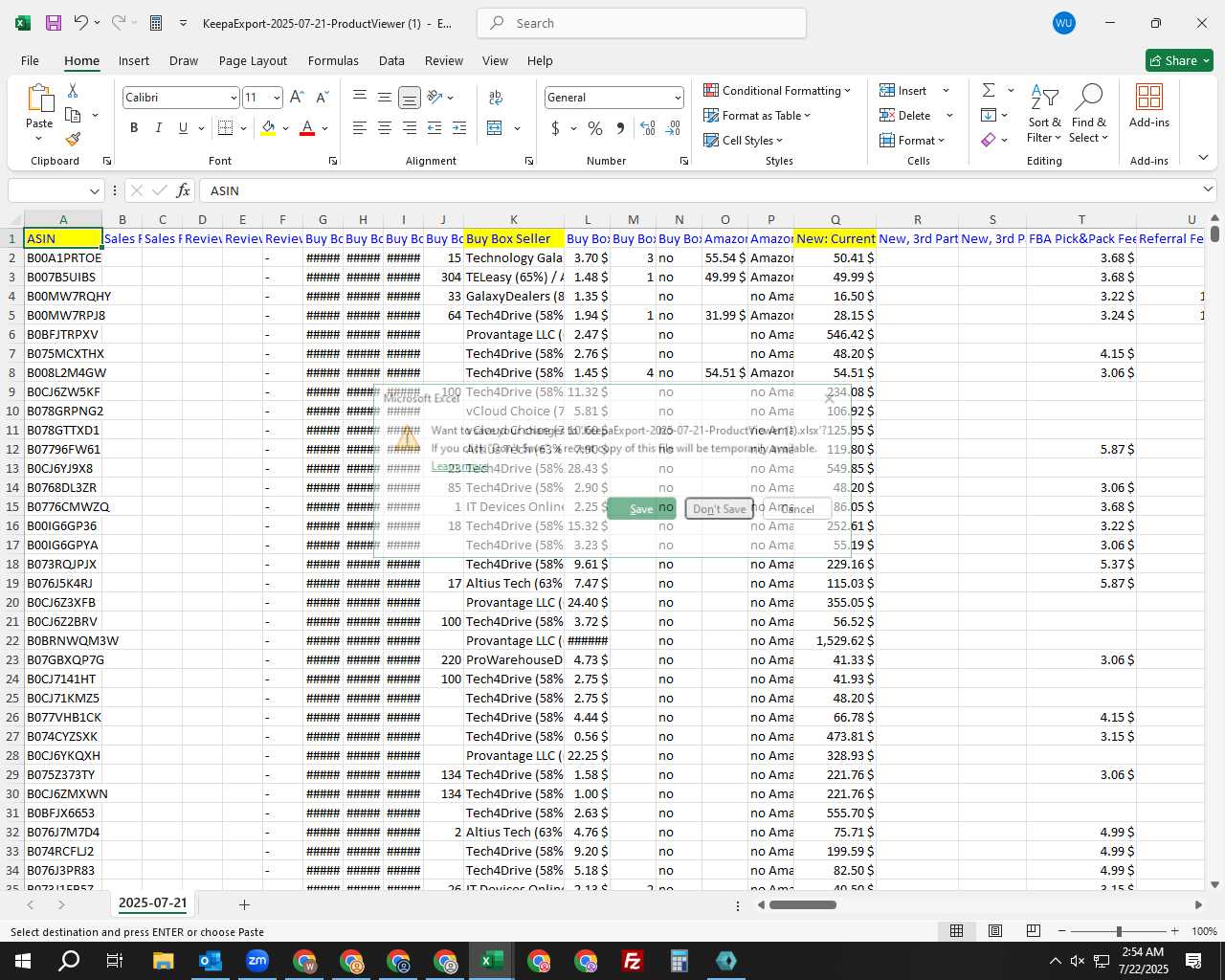Switch to the Page Layout tab
Viewport: 1225px width, 980px height.
click(x=253, y=60)
